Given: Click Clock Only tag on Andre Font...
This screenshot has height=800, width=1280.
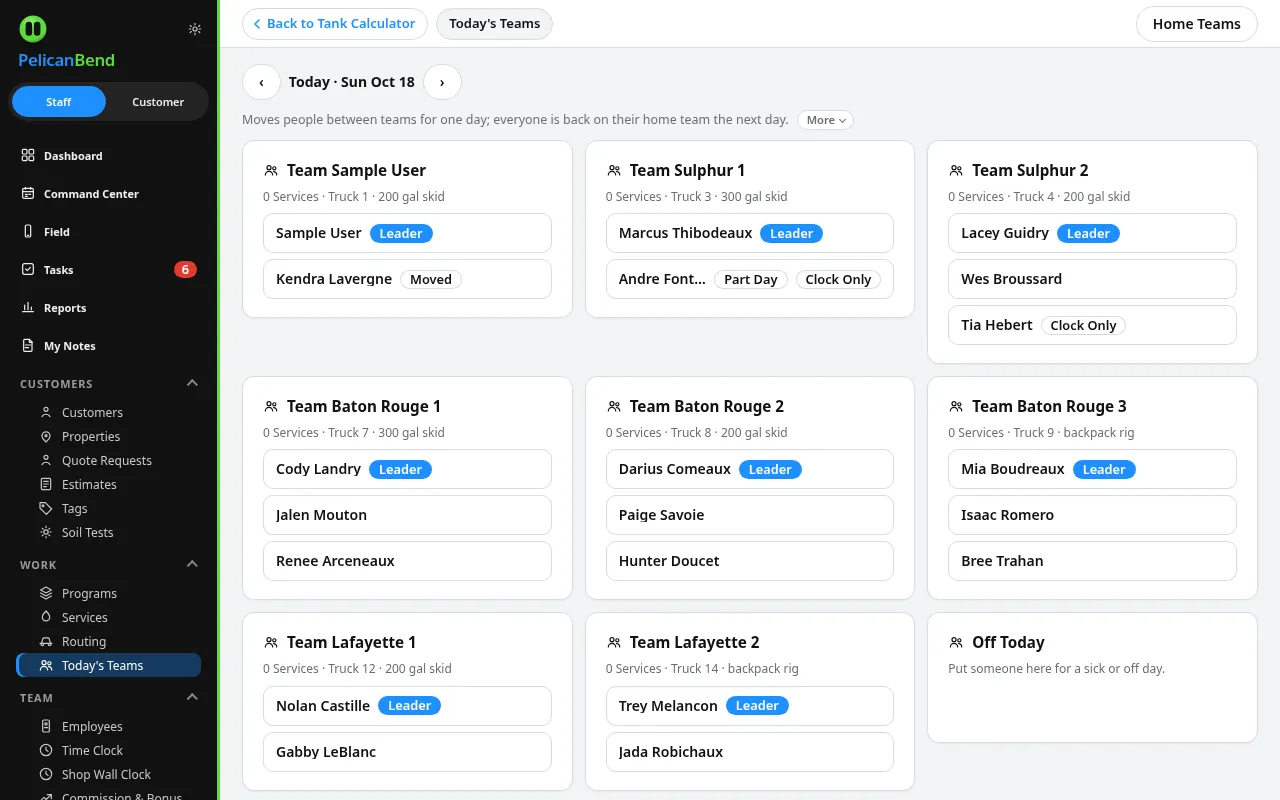Looking at the screenshot, I should (838, 279).
